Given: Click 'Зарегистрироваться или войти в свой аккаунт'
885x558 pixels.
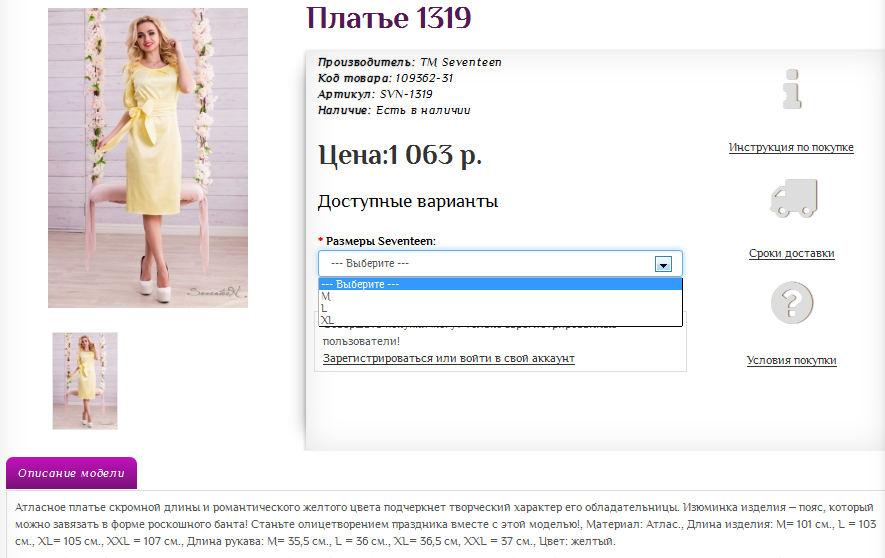Looking at the screenshot, I should (448, 358).
